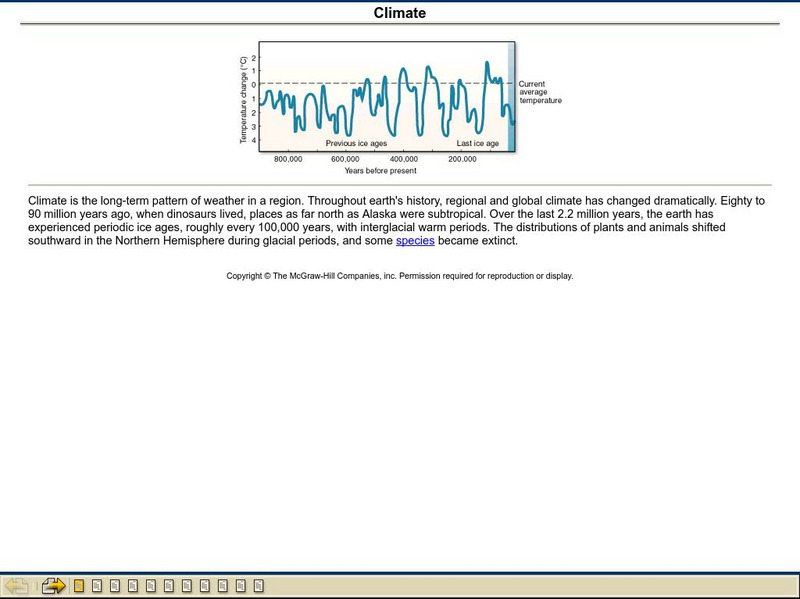
Task: Jump to the second page icon
Action: (97, 585)
